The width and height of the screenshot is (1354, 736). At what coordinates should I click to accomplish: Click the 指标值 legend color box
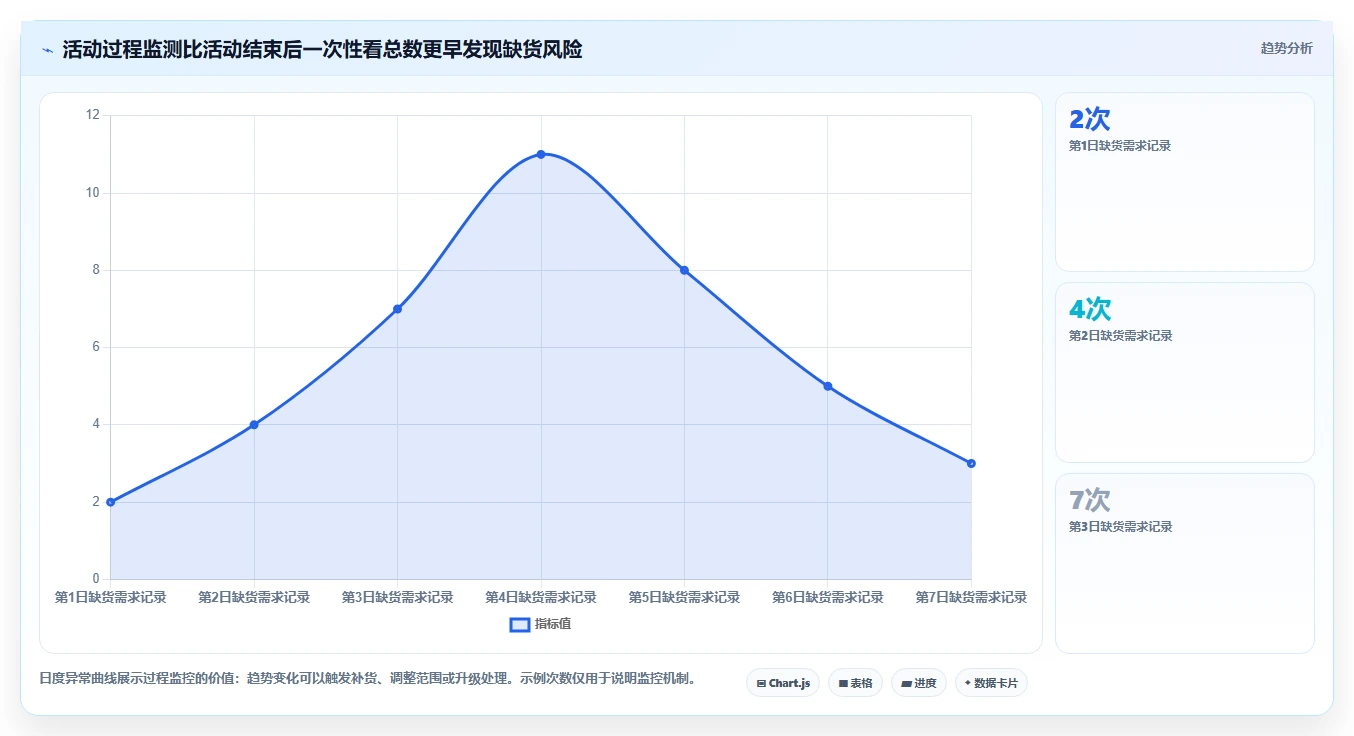520,624
